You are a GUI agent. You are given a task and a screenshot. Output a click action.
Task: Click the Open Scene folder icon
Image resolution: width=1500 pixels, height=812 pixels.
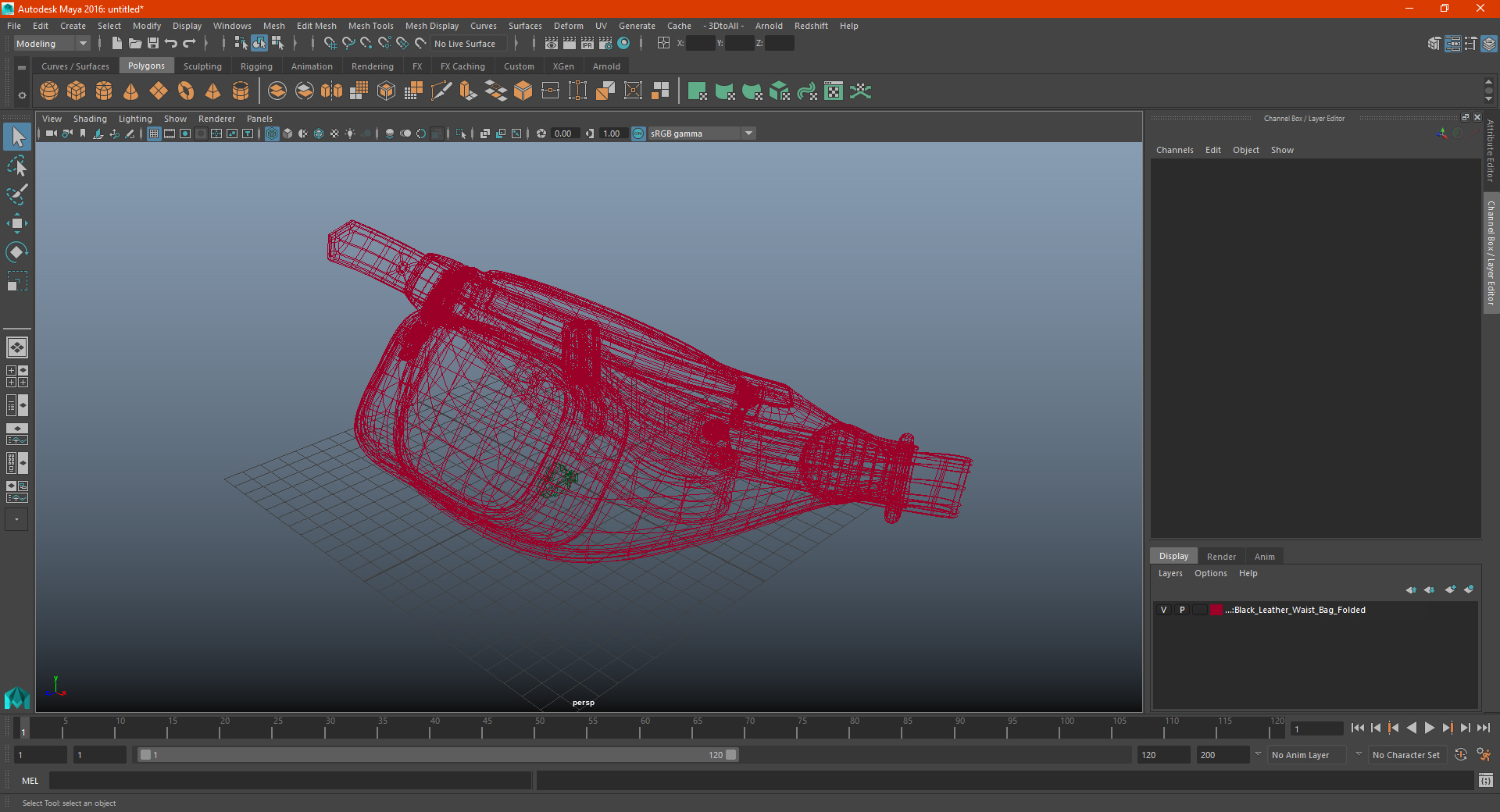tap(135, 44)
